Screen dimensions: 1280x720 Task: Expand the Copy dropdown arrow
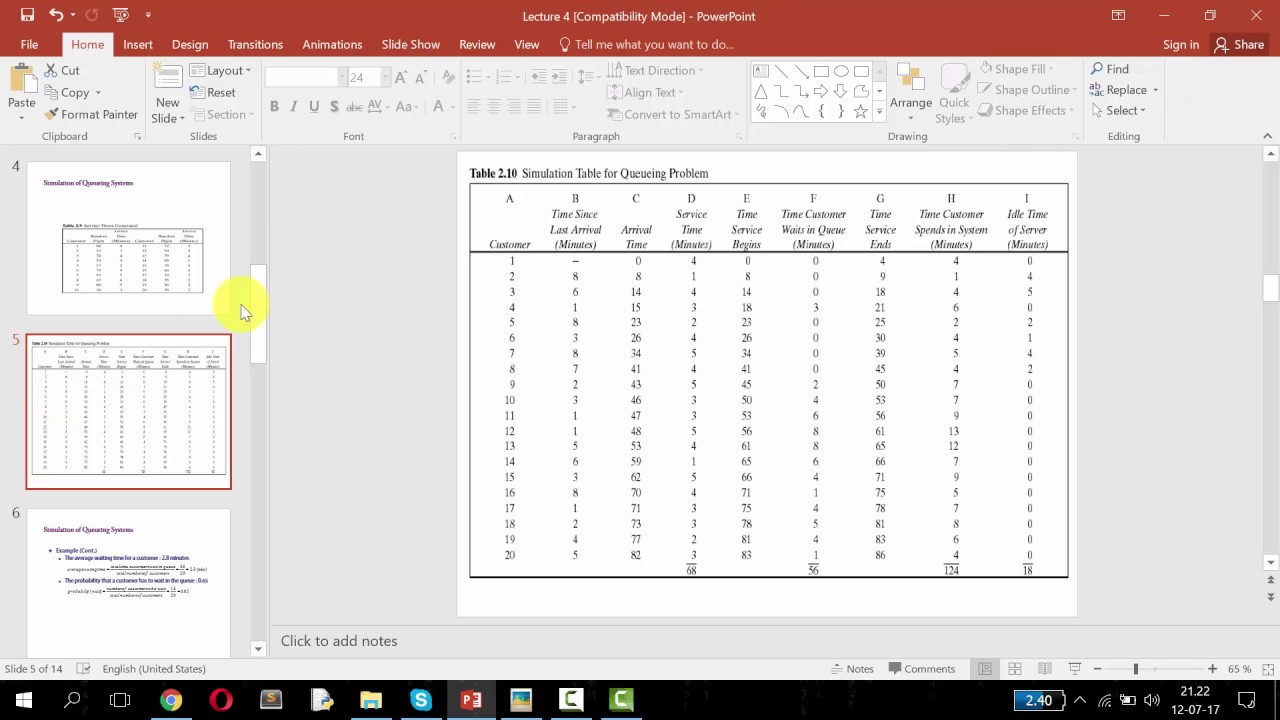coord(97,93)
